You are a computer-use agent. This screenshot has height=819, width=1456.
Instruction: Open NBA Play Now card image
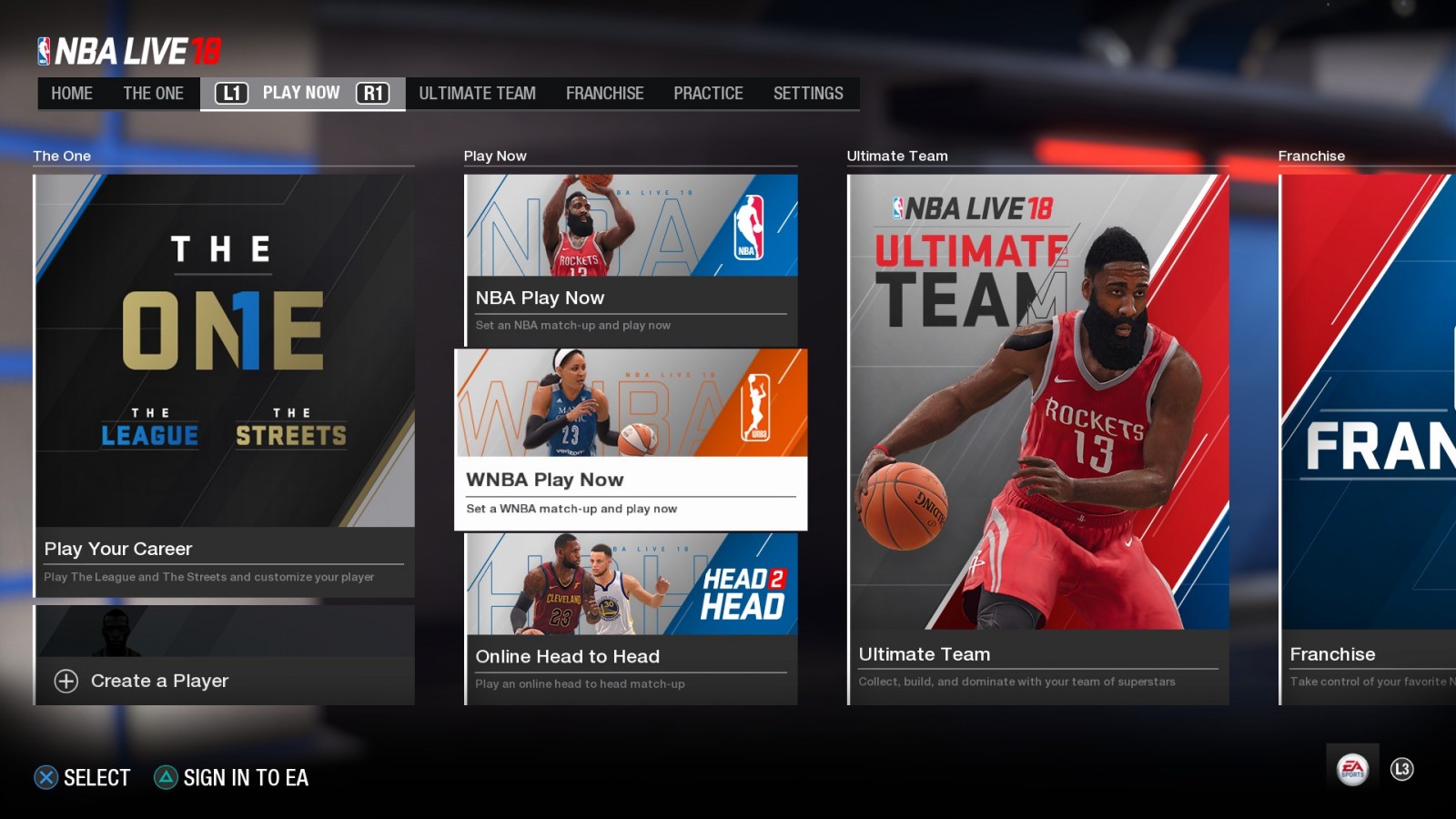(x=632, y=225)
